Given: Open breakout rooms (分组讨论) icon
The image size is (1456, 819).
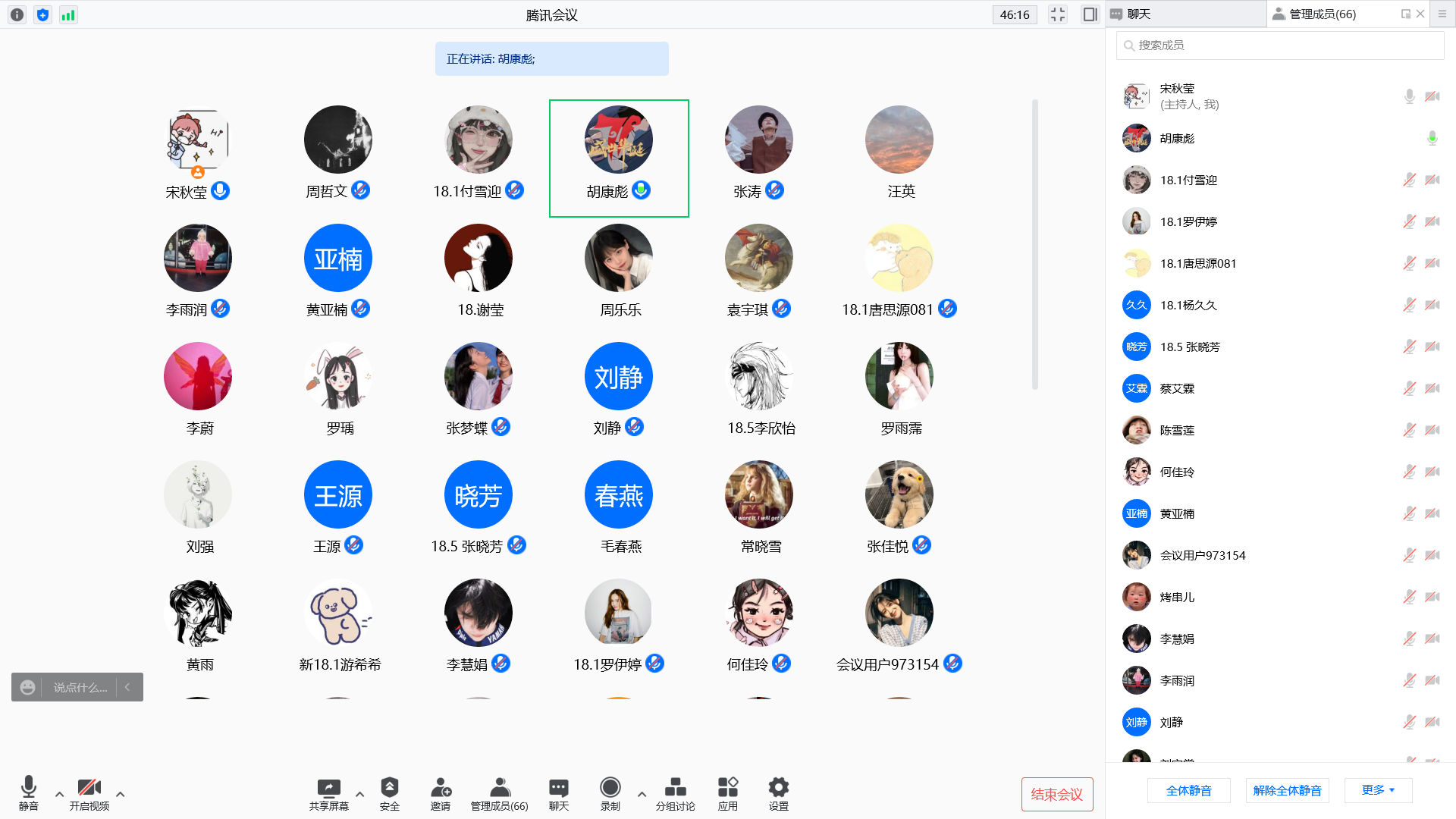Looking at the screenshot, I should click(675, 787).
